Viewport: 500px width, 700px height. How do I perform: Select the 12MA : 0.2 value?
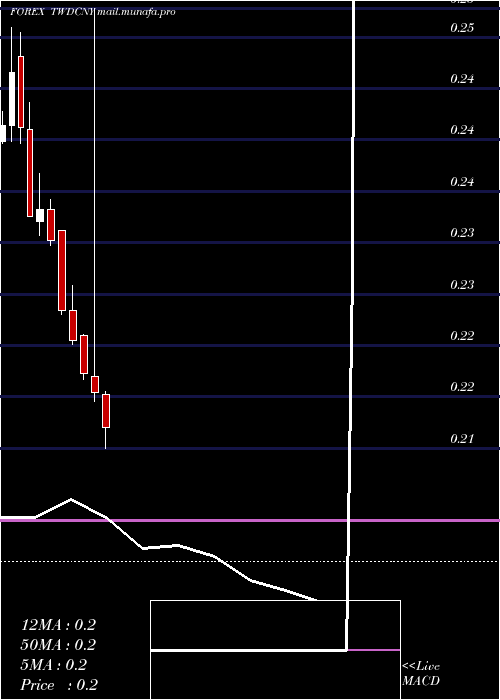pyautogui.click(x=58, y=625)
